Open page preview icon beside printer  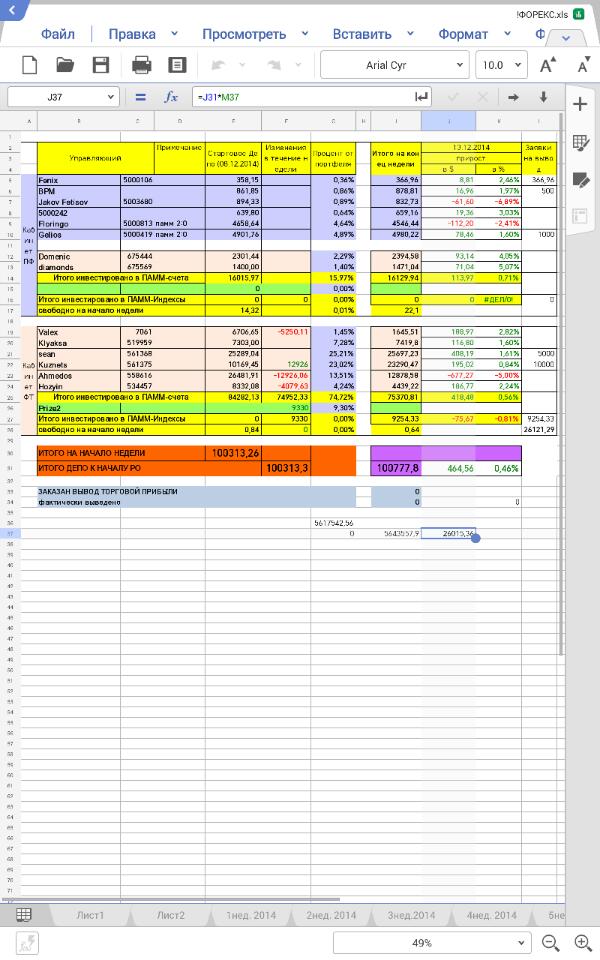click(x=177, y=65)
